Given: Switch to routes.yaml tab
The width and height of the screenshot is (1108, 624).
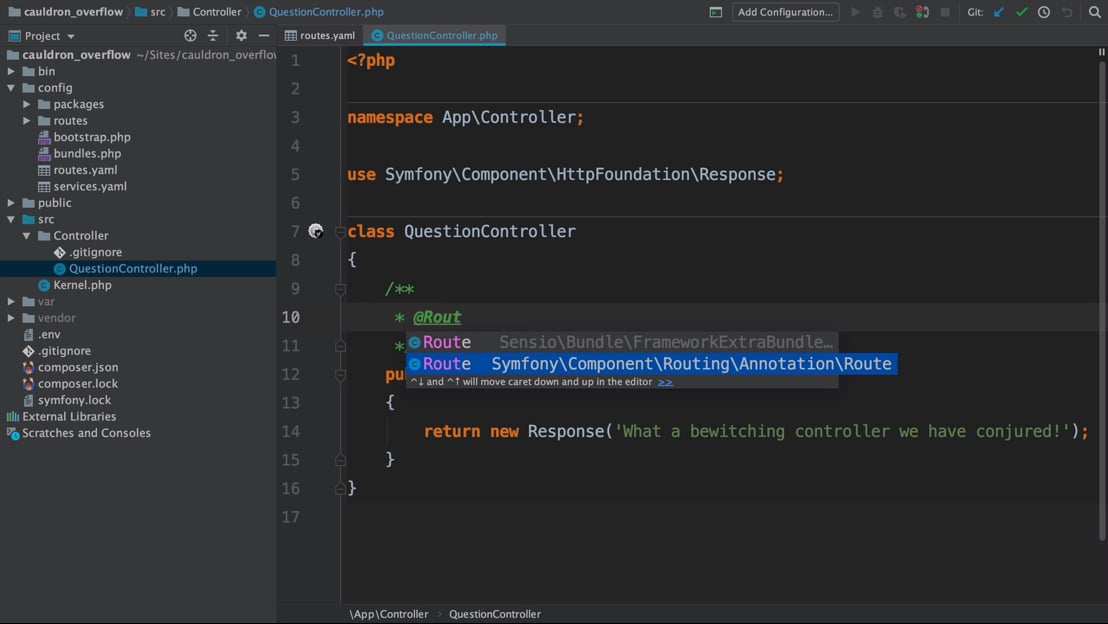Looking at the screenshot, I should tap(320, 35).
